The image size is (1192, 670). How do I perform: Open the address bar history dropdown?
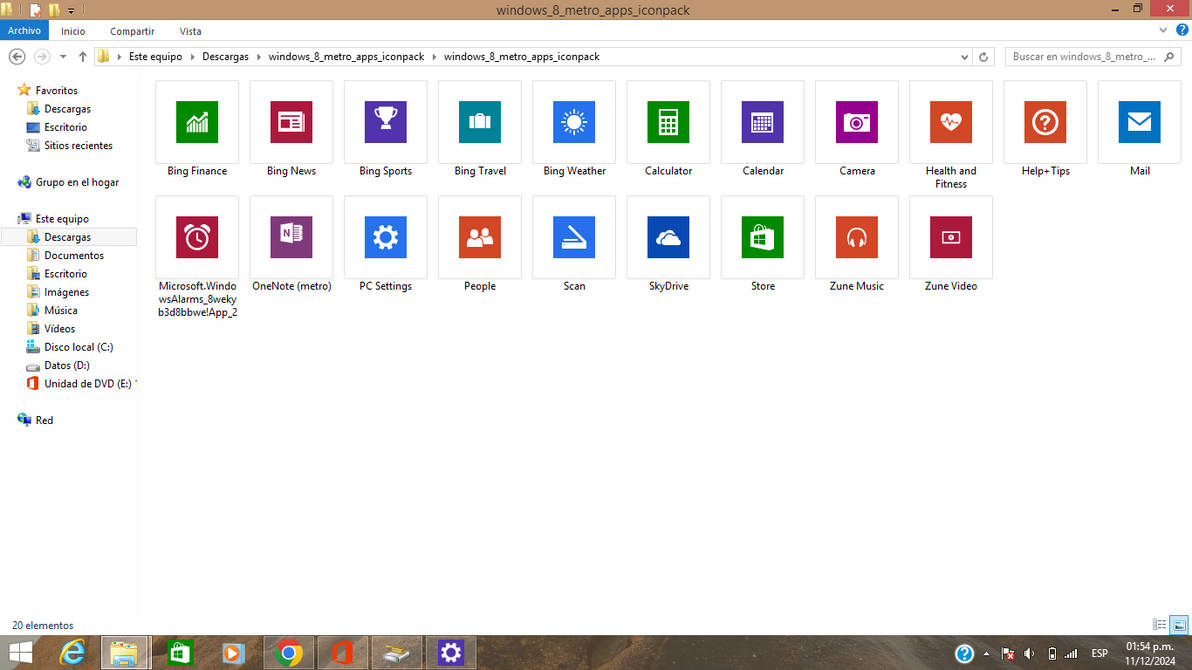click(963, 56)
